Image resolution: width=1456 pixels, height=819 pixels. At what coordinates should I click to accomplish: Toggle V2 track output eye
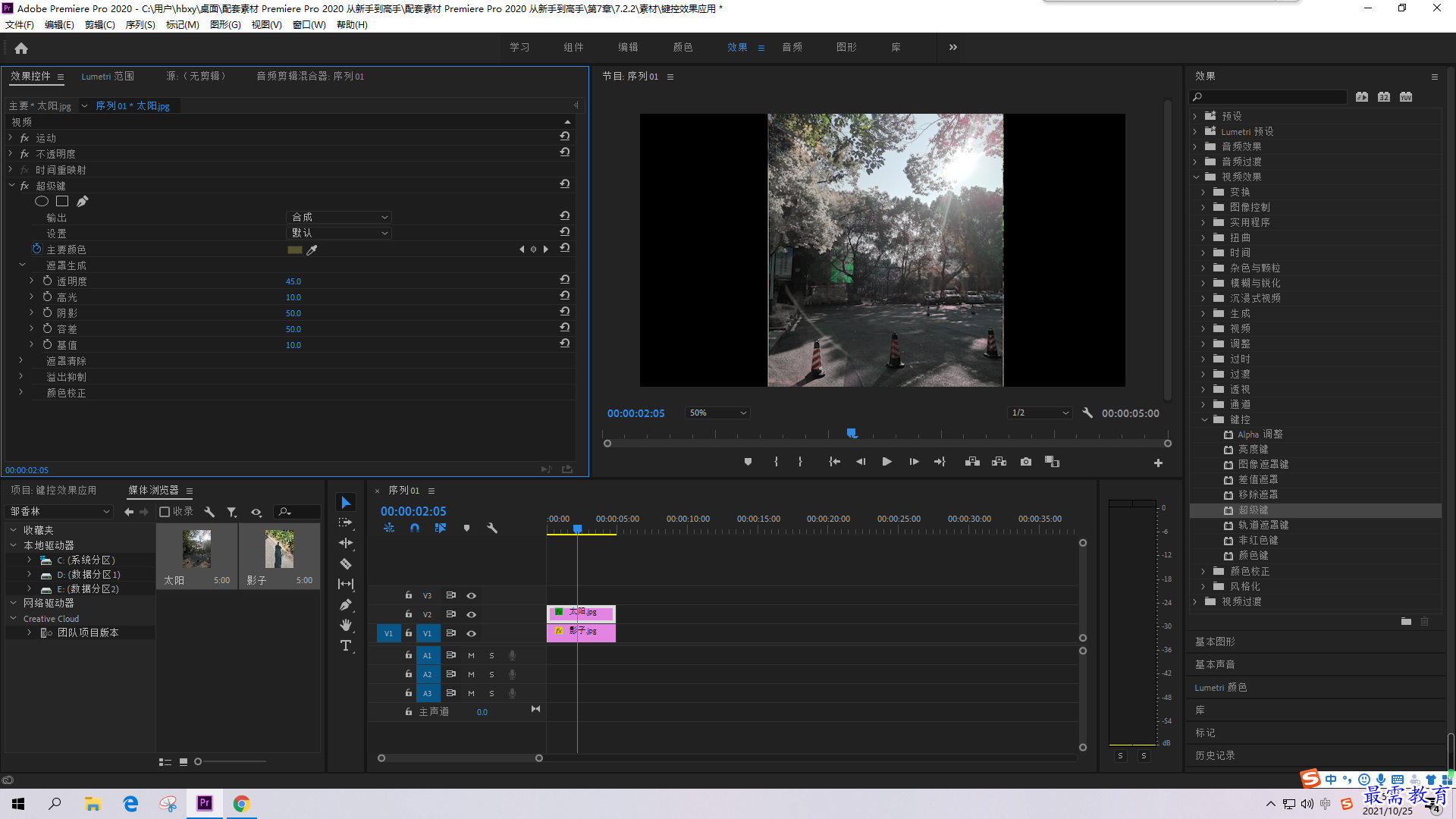click(471, 614)
